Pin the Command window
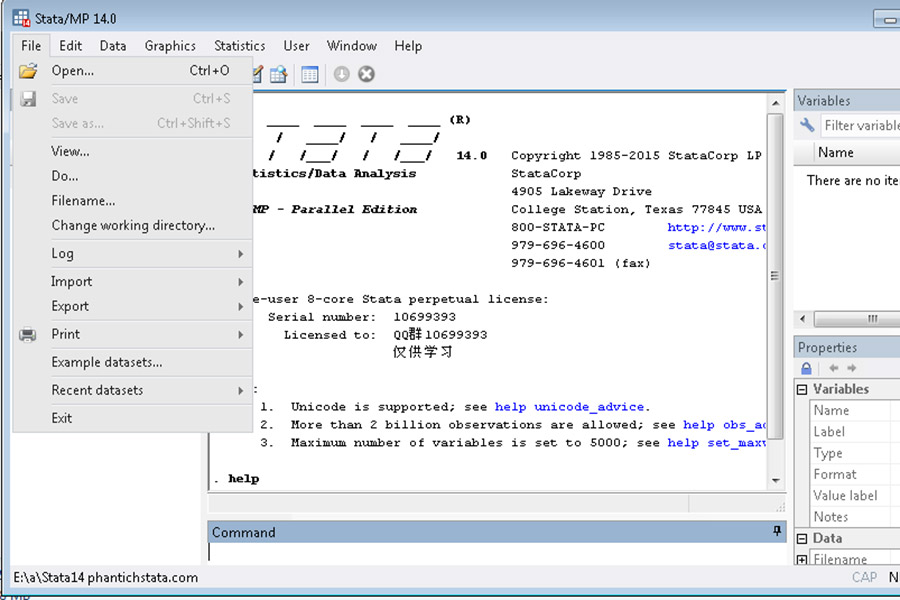Screen dimensions: 900x600 [777, 531]
